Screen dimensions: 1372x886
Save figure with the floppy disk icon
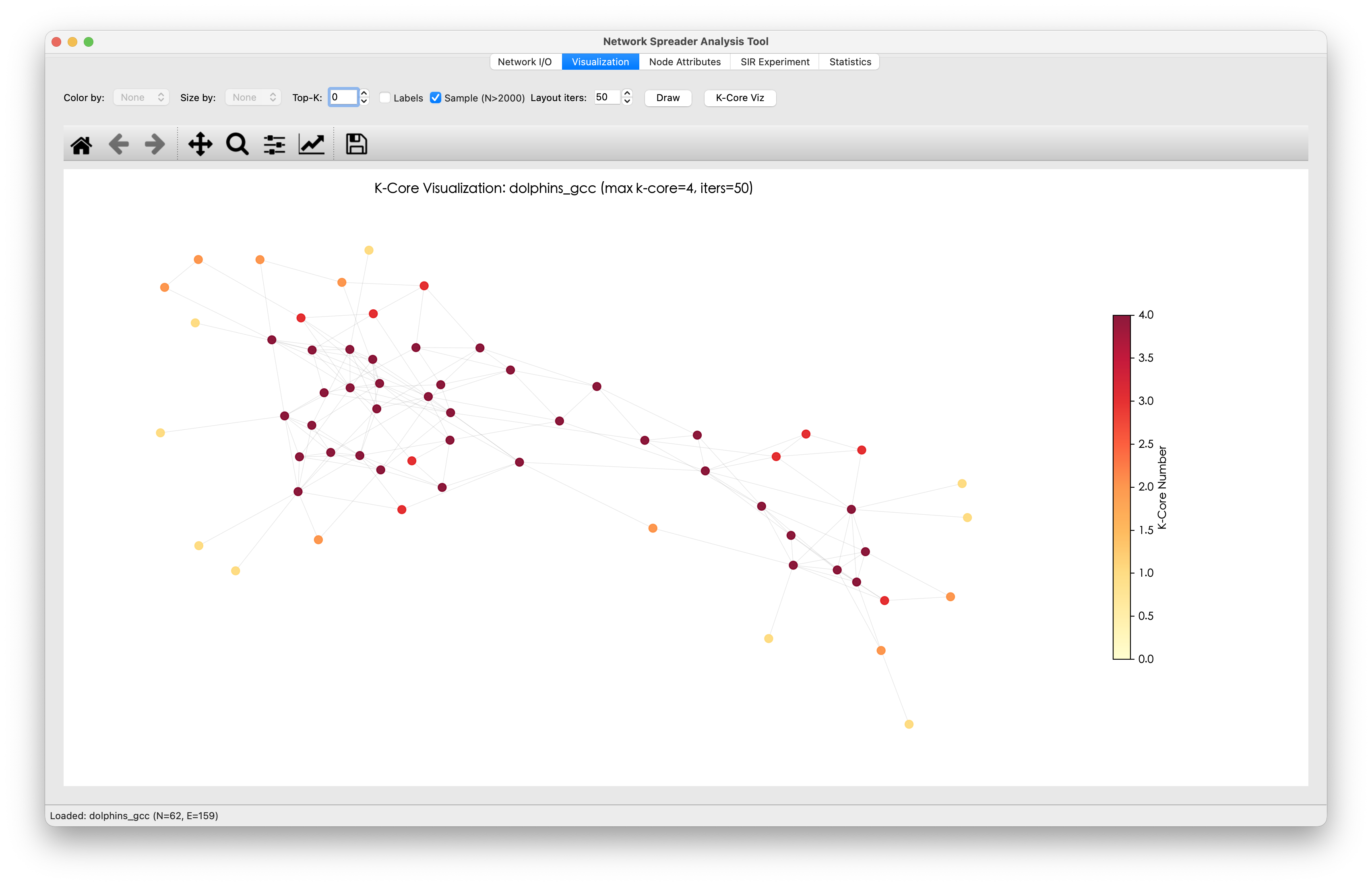click(356, 145)
